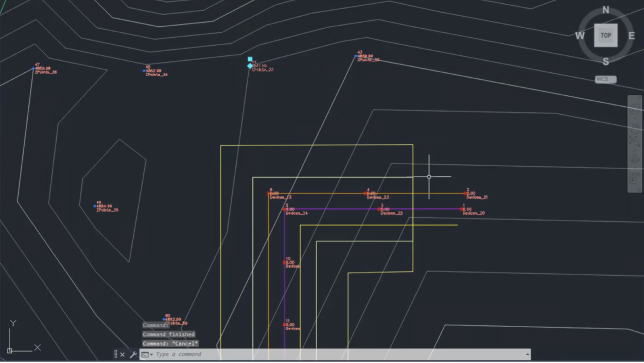644x363 pixels.
Task: Click the point labeled Devices_21
Action: click(x=465, y=193)
